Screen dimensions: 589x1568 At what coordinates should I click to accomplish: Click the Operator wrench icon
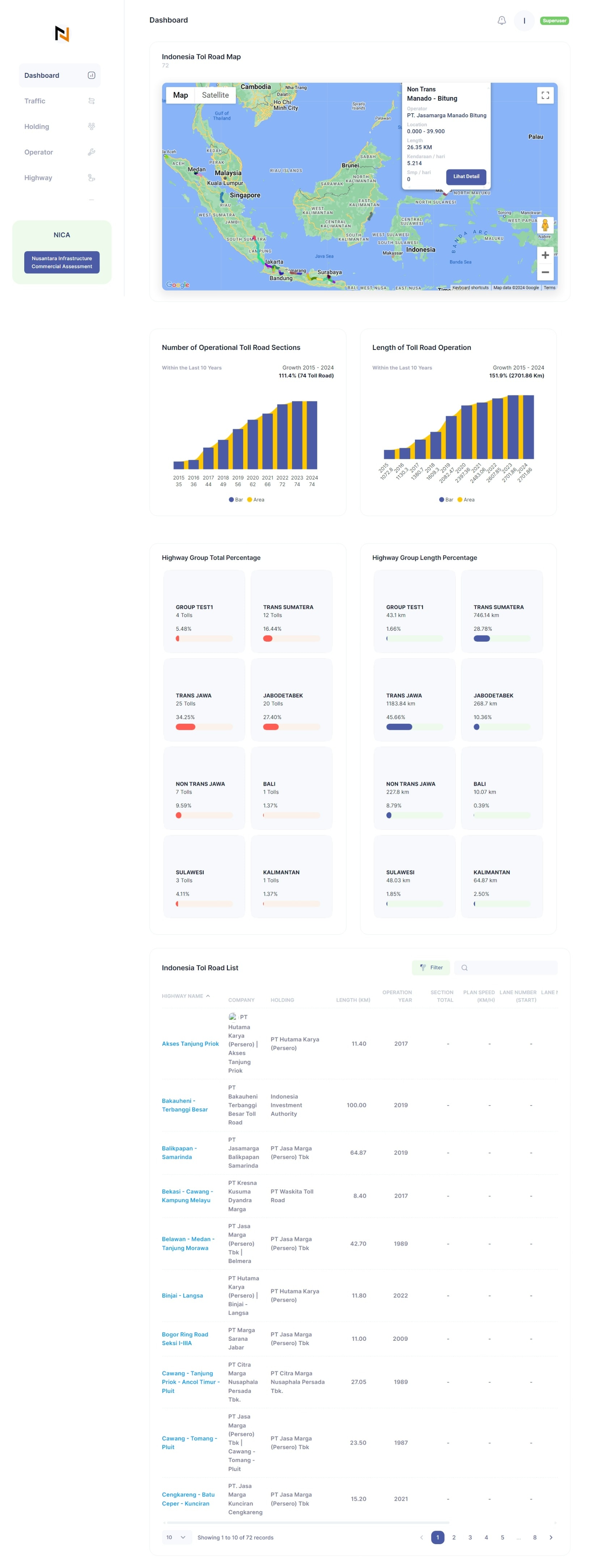coord(91,152)
